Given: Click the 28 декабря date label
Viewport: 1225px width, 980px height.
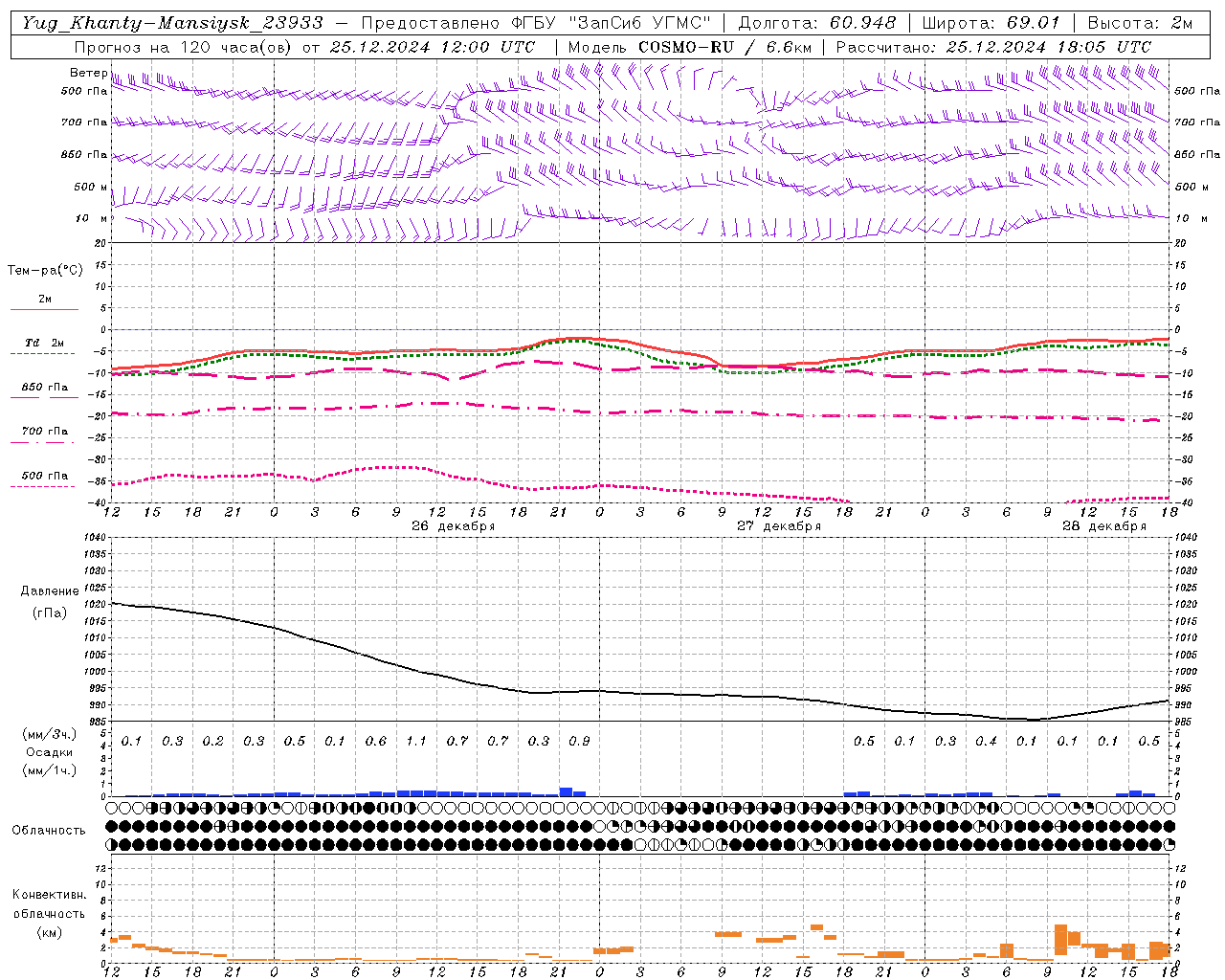Looking at the screenshot, I should (1104, 526).
